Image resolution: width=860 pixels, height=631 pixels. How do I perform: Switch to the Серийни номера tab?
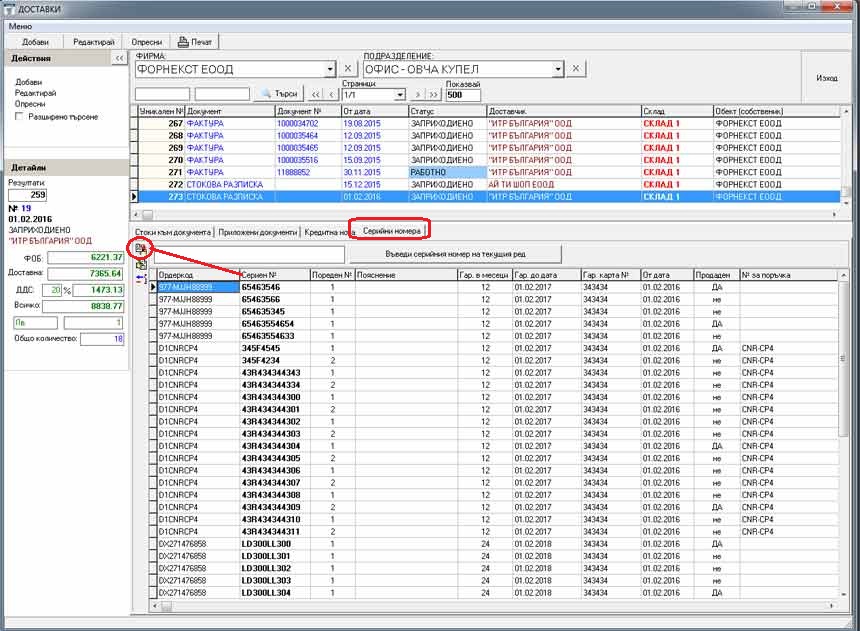tap(392, 231)
